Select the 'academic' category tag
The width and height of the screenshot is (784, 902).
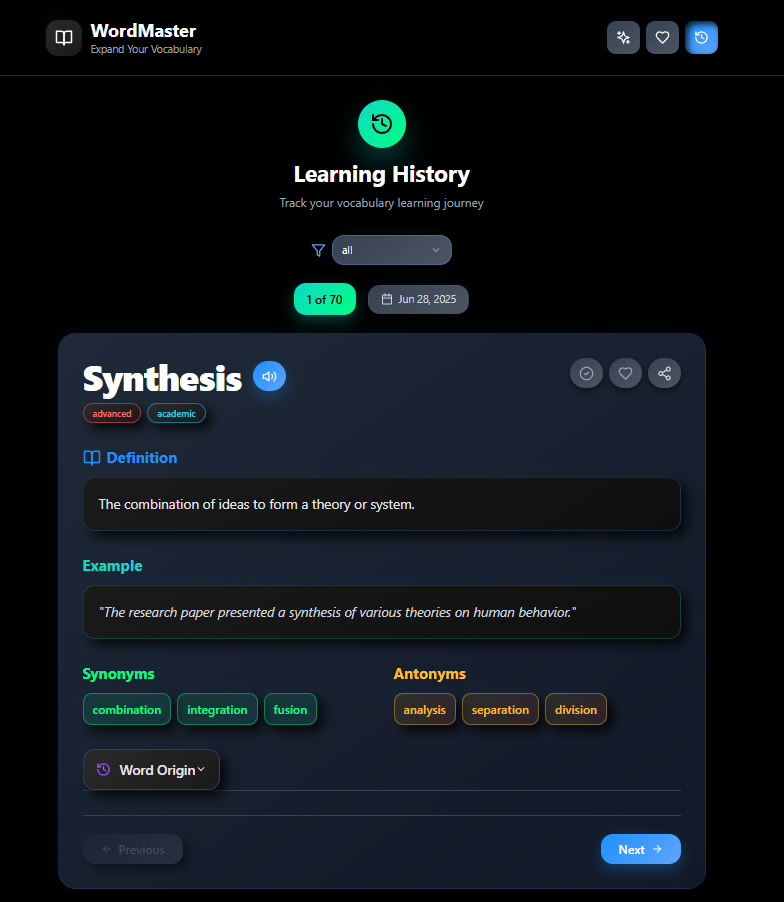coord(176,414)
